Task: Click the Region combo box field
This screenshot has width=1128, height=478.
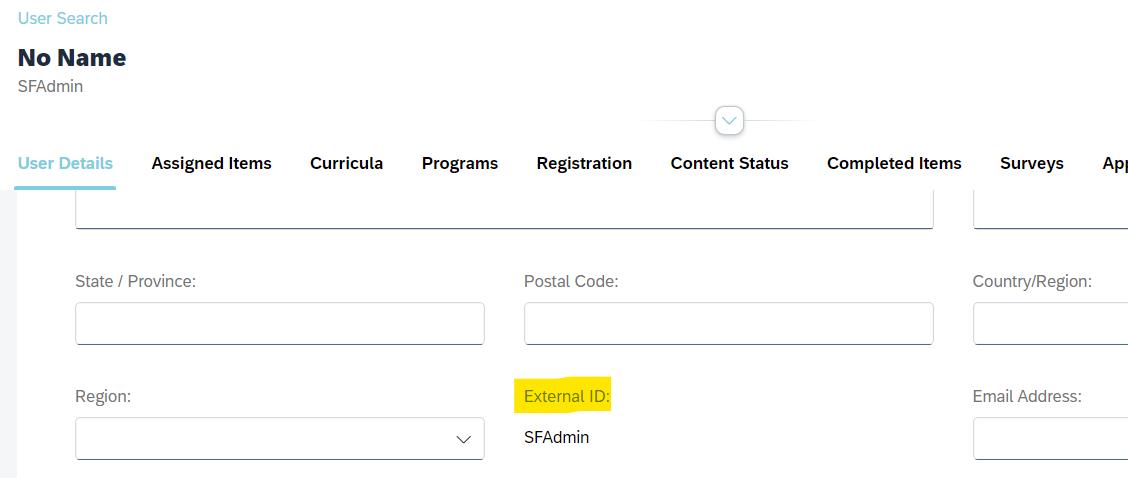Action: pyautogui.click(x=280, y=438)
